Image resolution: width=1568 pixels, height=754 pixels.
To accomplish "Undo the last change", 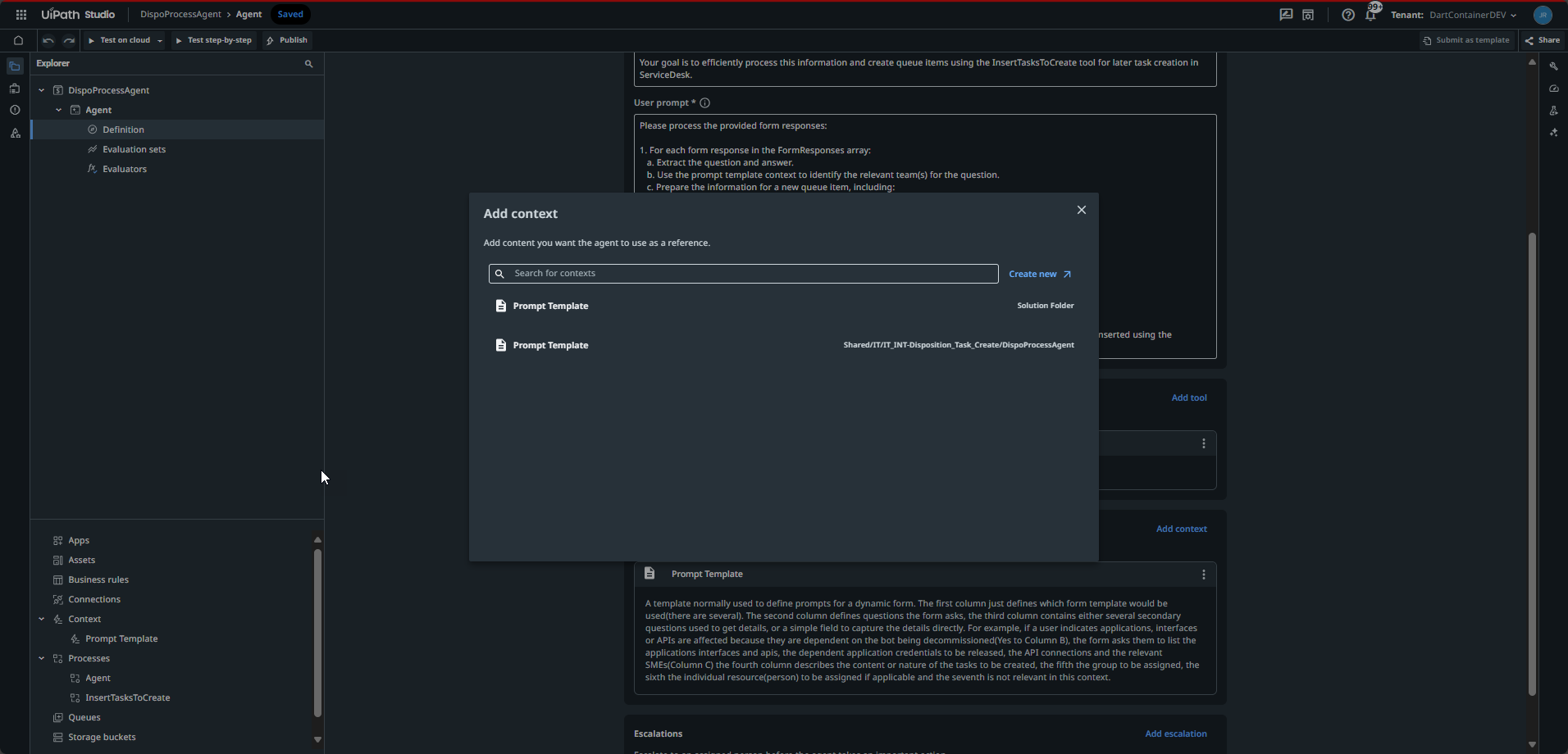I will 48,40.
